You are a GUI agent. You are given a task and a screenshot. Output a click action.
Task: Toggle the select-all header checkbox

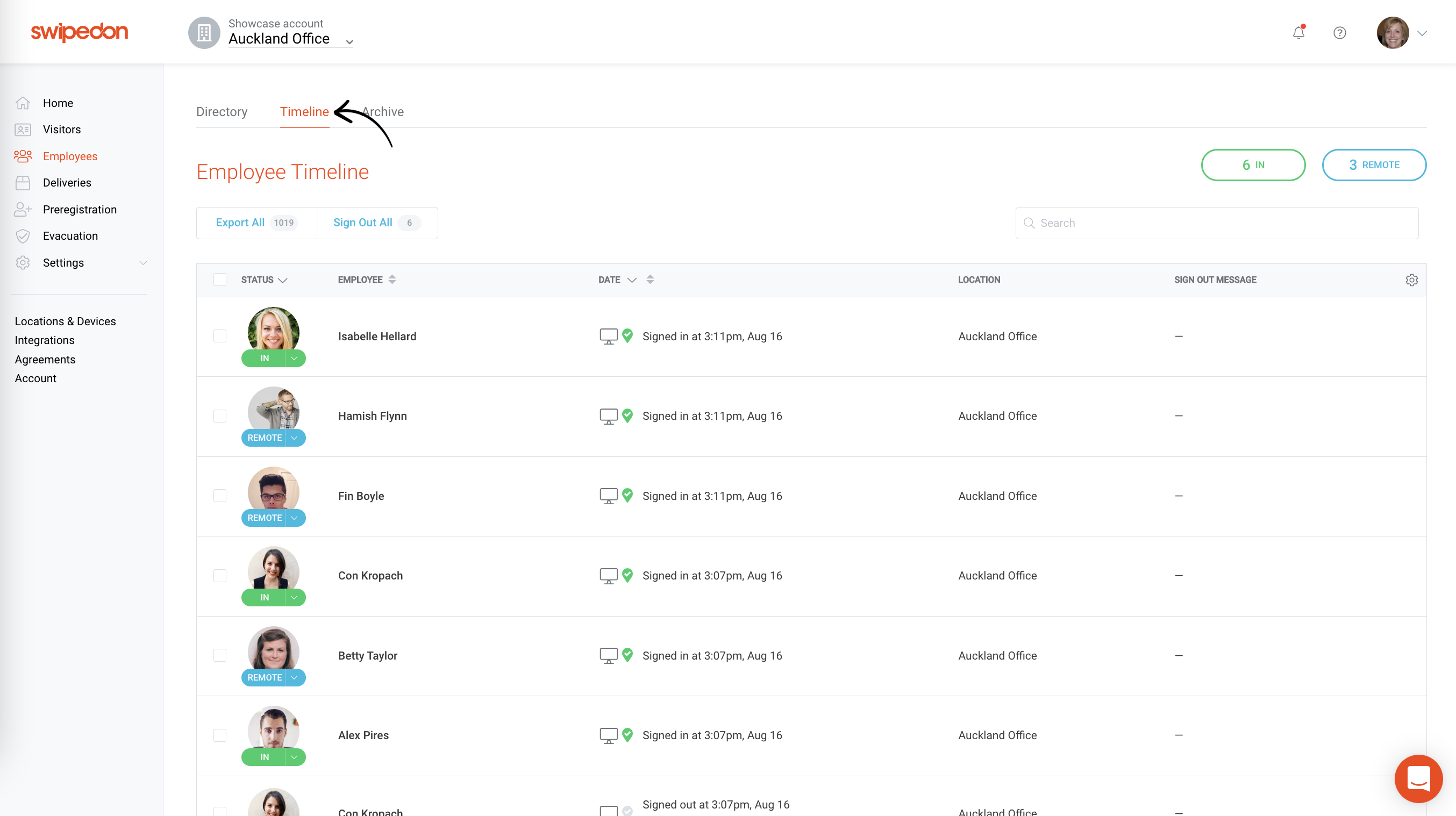(x=220, y=279)
